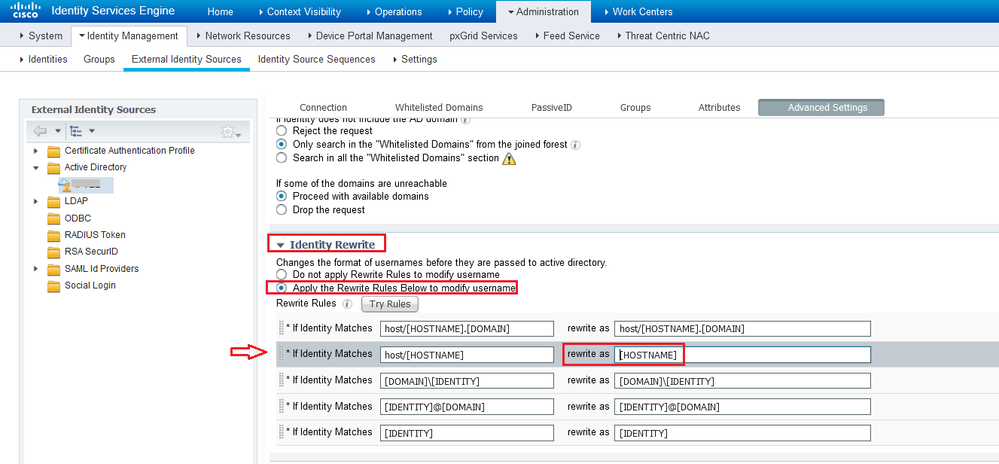Click the Social Login folder icon
The height and width of the screenshot is (464, 999).
tap(54, 286)
